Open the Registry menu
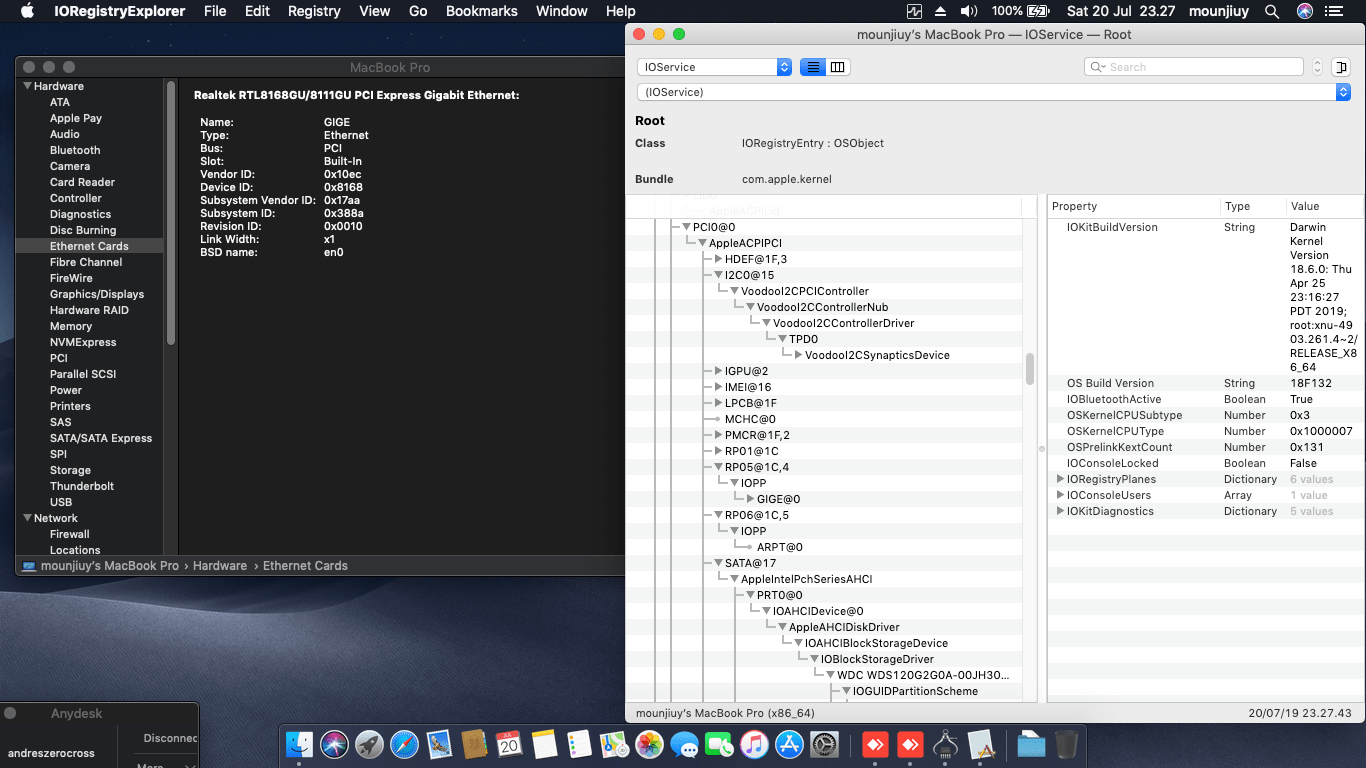1366x768 pixels. coord(314,11)
